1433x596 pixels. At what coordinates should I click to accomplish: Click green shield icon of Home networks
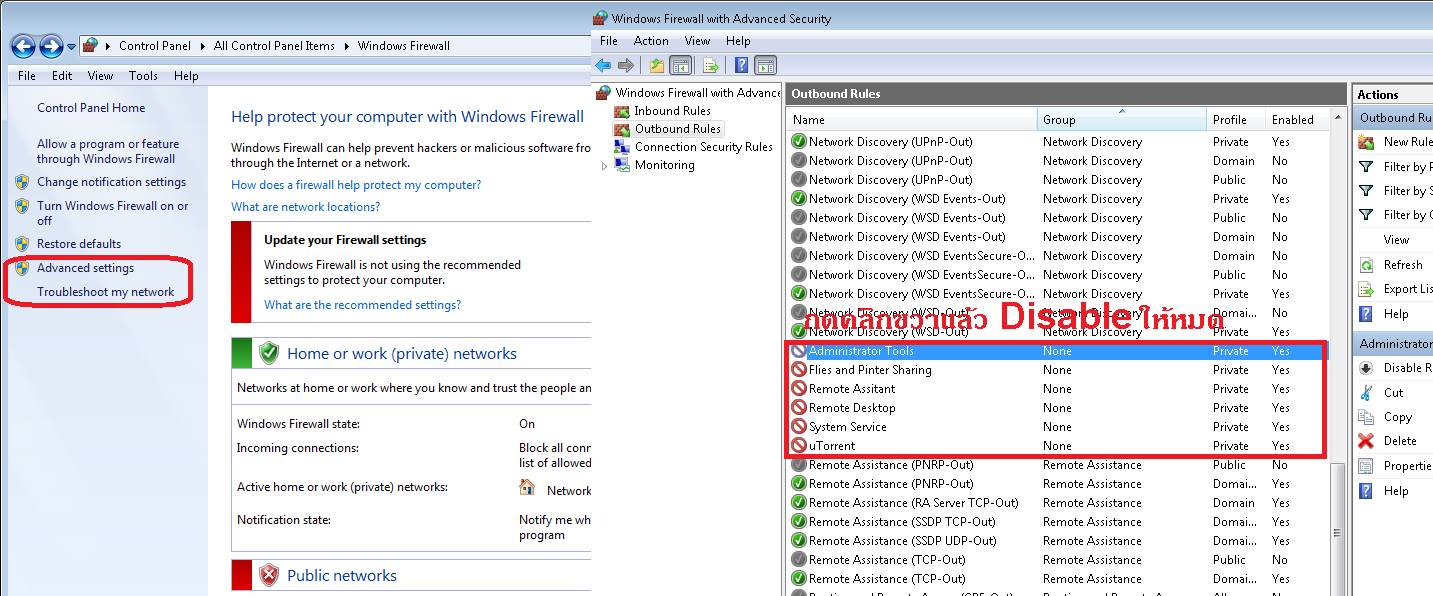coord(269,353)
